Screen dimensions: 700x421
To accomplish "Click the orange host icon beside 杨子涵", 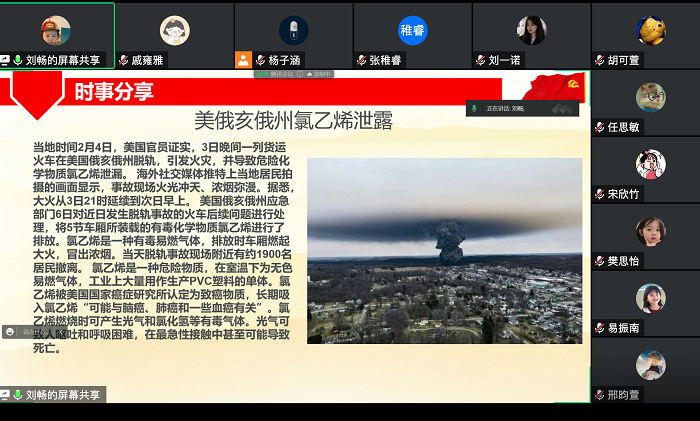I will [243, 60].
